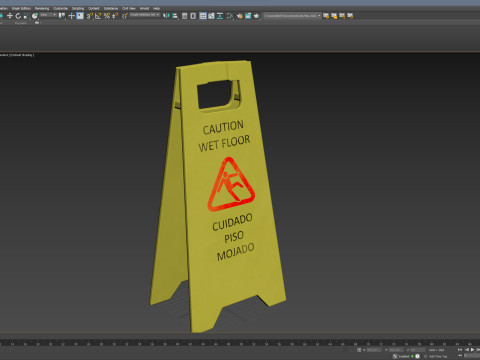Screen dimensions: 480x360
Task: Click the second project folder icon after the path dropdown
Action: (334, 16)
